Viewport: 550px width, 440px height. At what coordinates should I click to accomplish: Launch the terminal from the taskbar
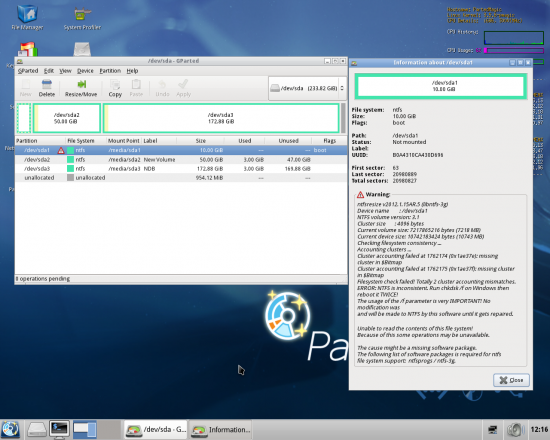[59, 429]
